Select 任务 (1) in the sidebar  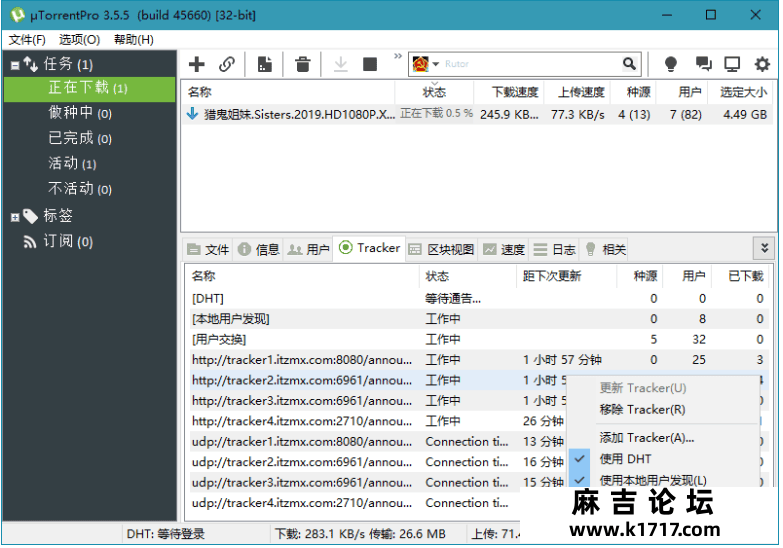[x=68, y=64]
